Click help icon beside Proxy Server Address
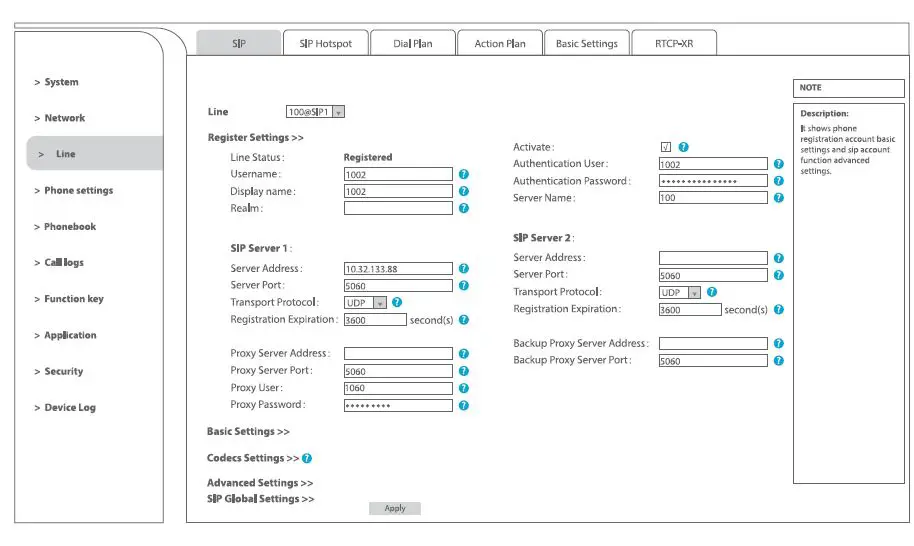 tap(463, 353)
